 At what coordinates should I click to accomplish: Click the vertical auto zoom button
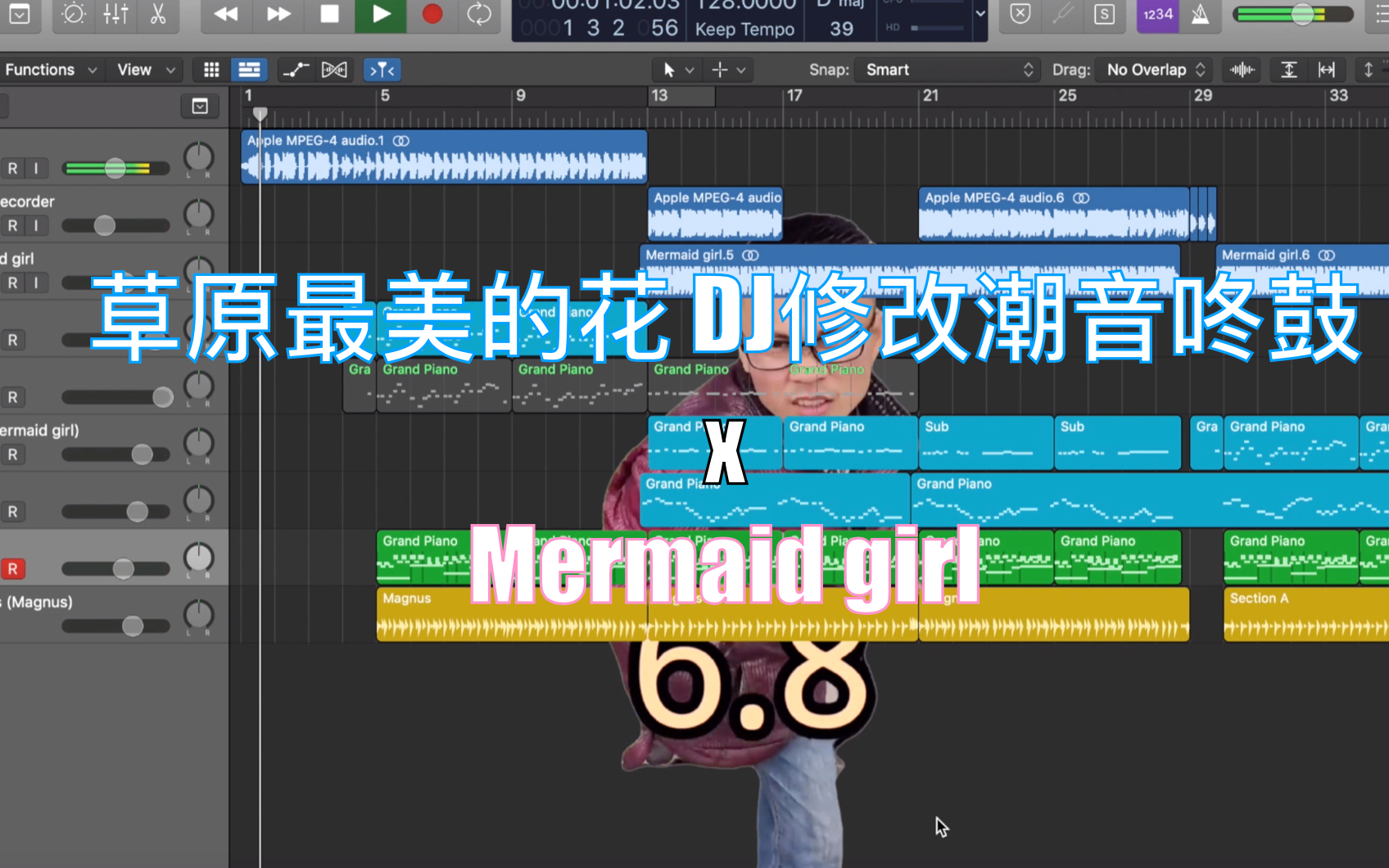click(x=1288, y=70)
